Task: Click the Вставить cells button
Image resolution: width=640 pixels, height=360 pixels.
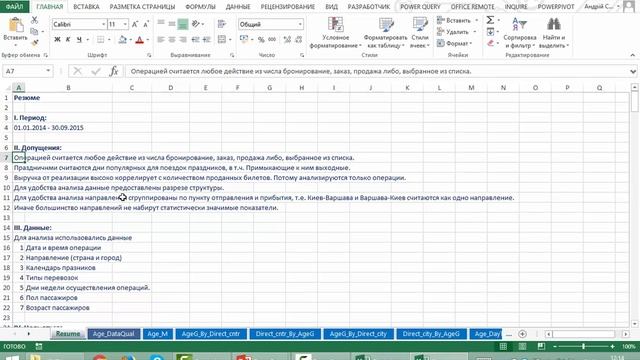Action: click(454, 20)
